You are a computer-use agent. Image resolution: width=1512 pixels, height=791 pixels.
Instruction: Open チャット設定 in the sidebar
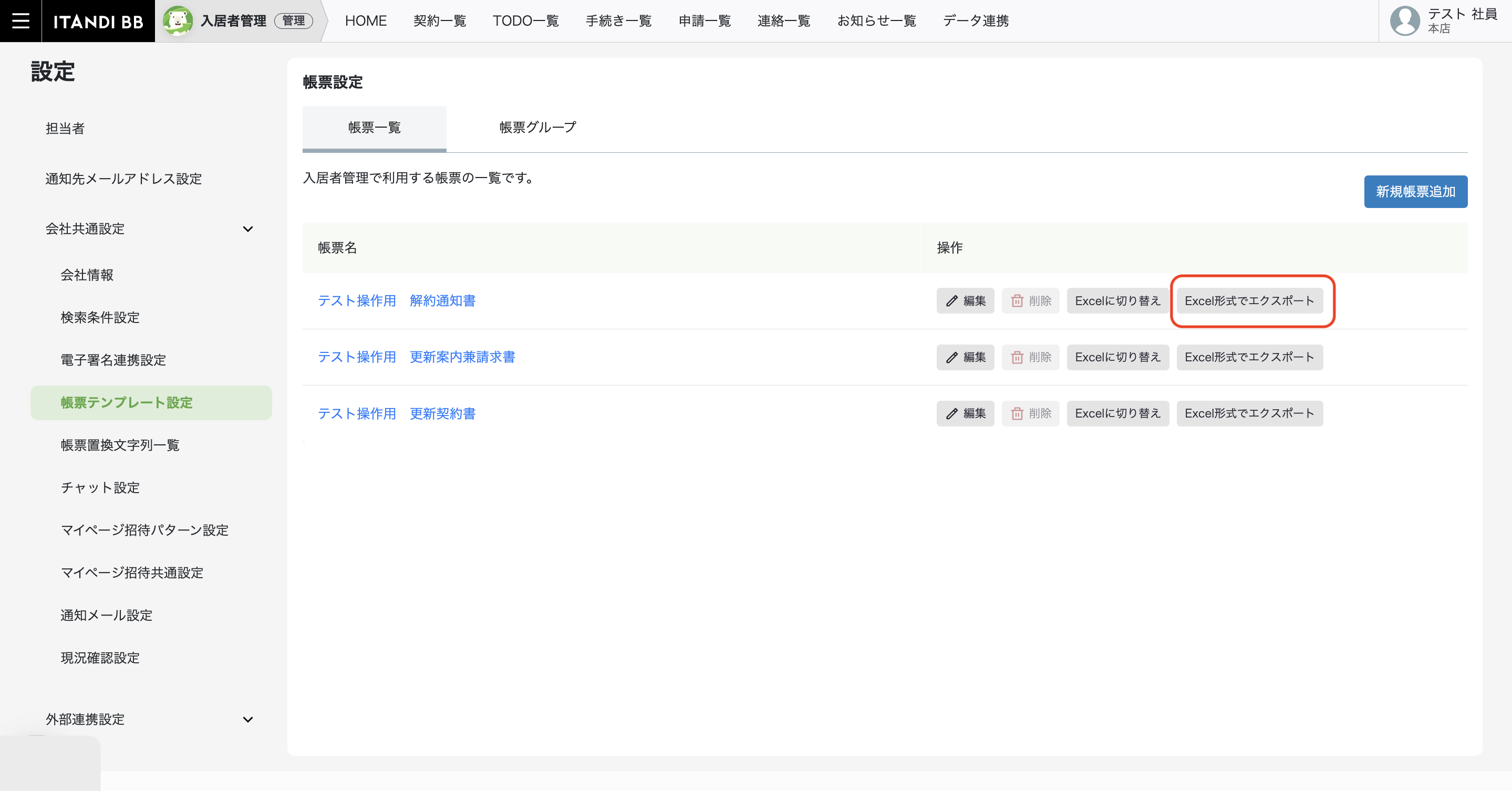click(100, 487)
